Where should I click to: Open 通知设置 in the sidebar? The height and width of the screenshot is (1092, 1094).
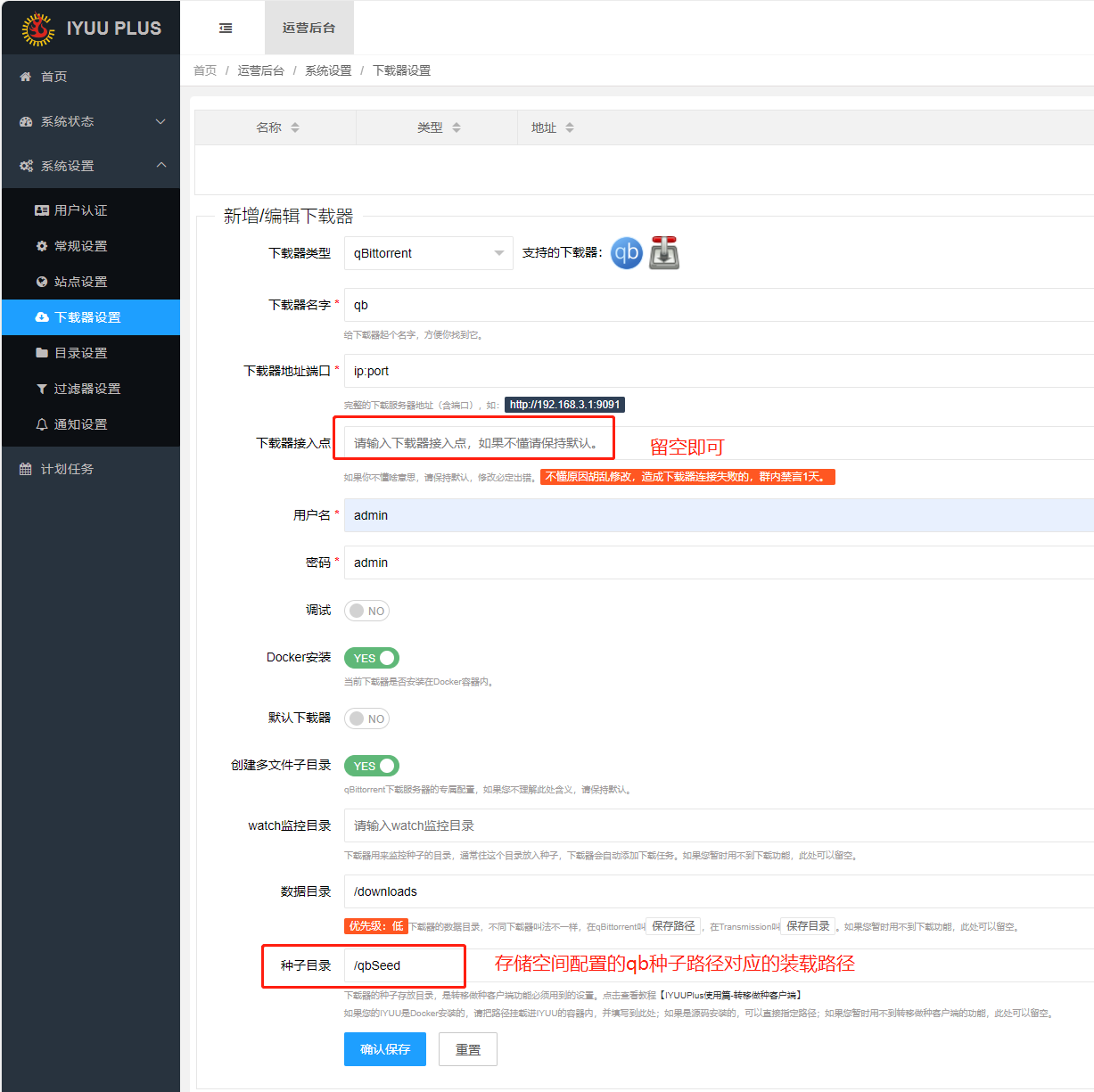[80, 424]
